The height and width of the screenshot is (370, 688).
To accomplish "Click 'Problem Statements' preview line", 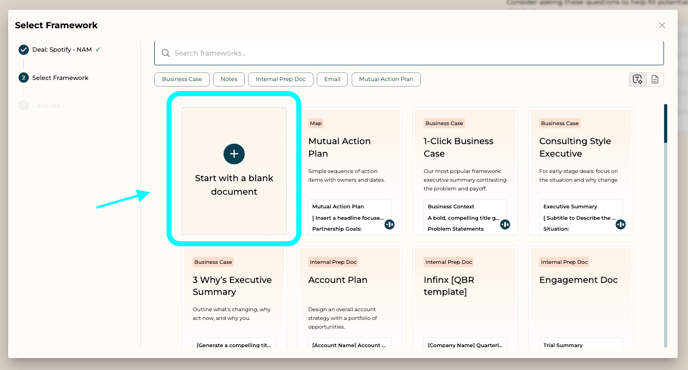I will click(455, 229).
